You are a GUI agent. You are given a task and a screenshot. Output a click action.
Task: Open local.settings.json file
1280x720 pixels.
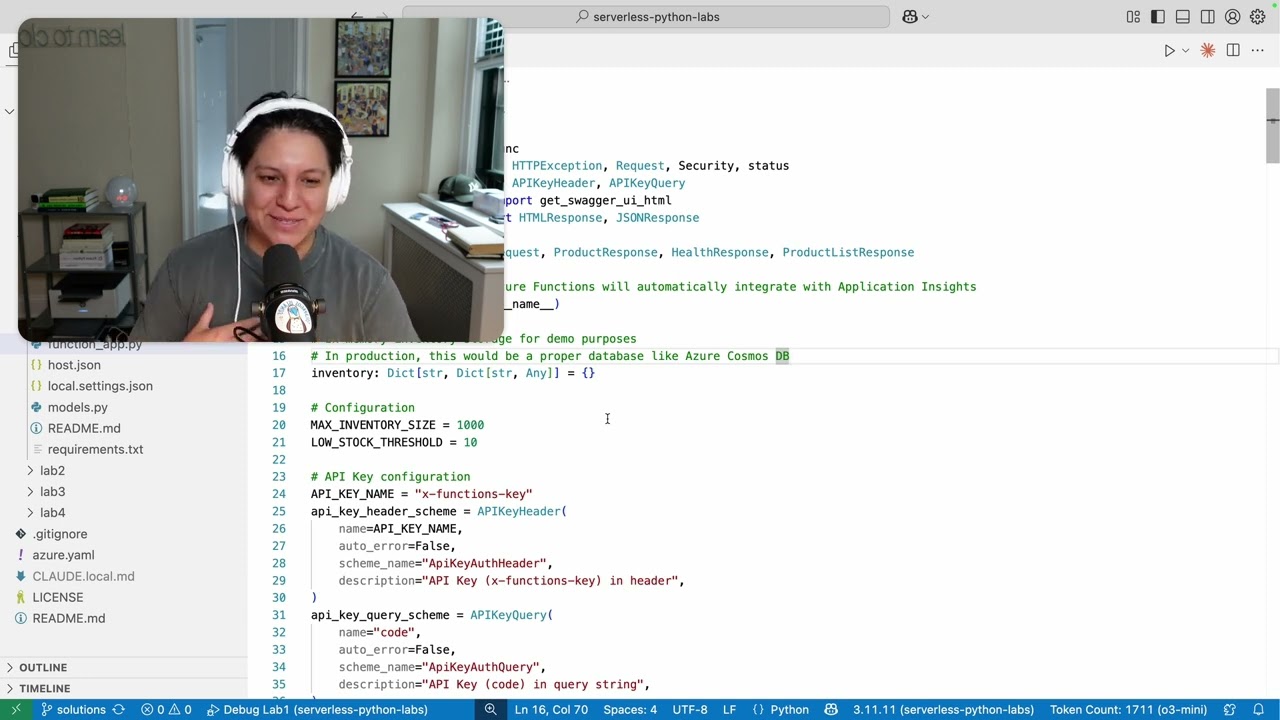coord(100,386)
